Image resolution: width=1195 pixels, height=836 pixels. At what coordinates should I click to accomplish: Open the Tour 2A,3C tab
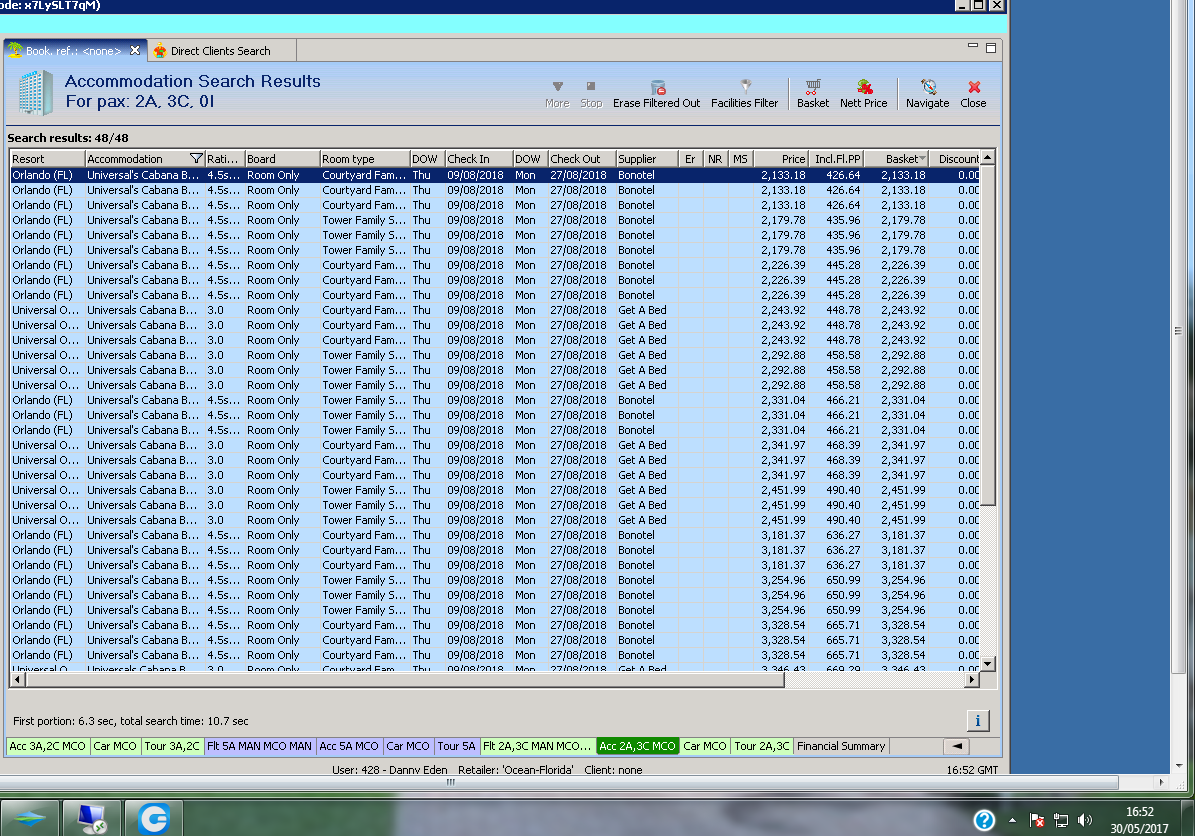[762, 746]
